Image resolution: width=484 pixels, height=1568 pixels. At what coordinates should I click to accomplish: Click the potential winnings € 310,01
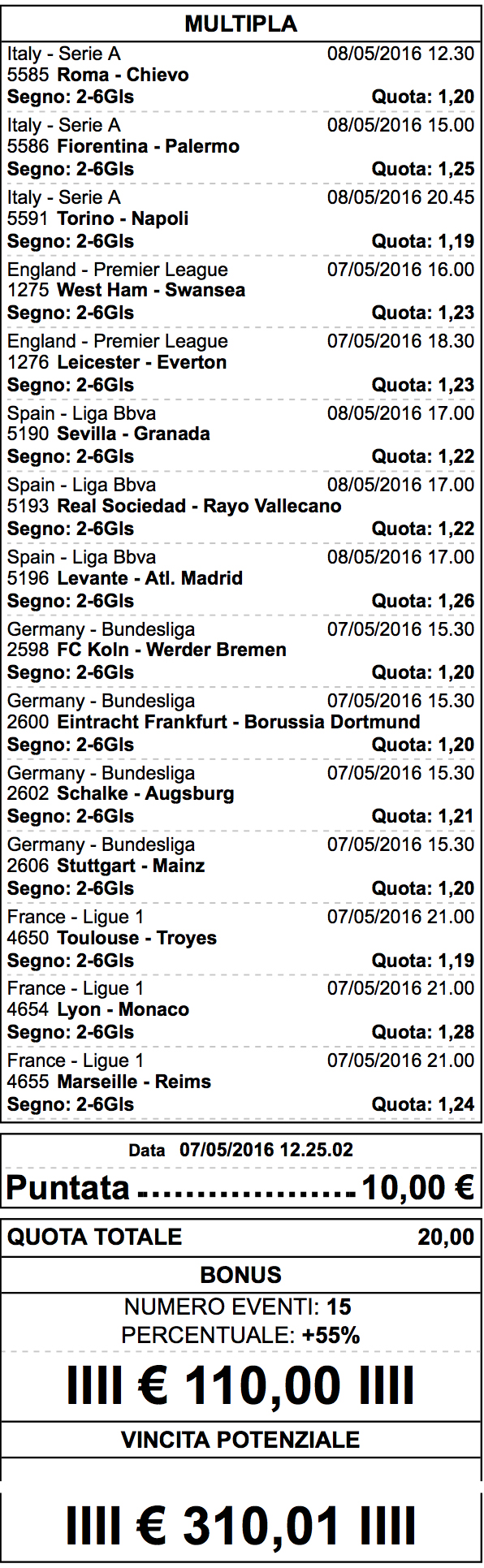[x=241, y=1527]
